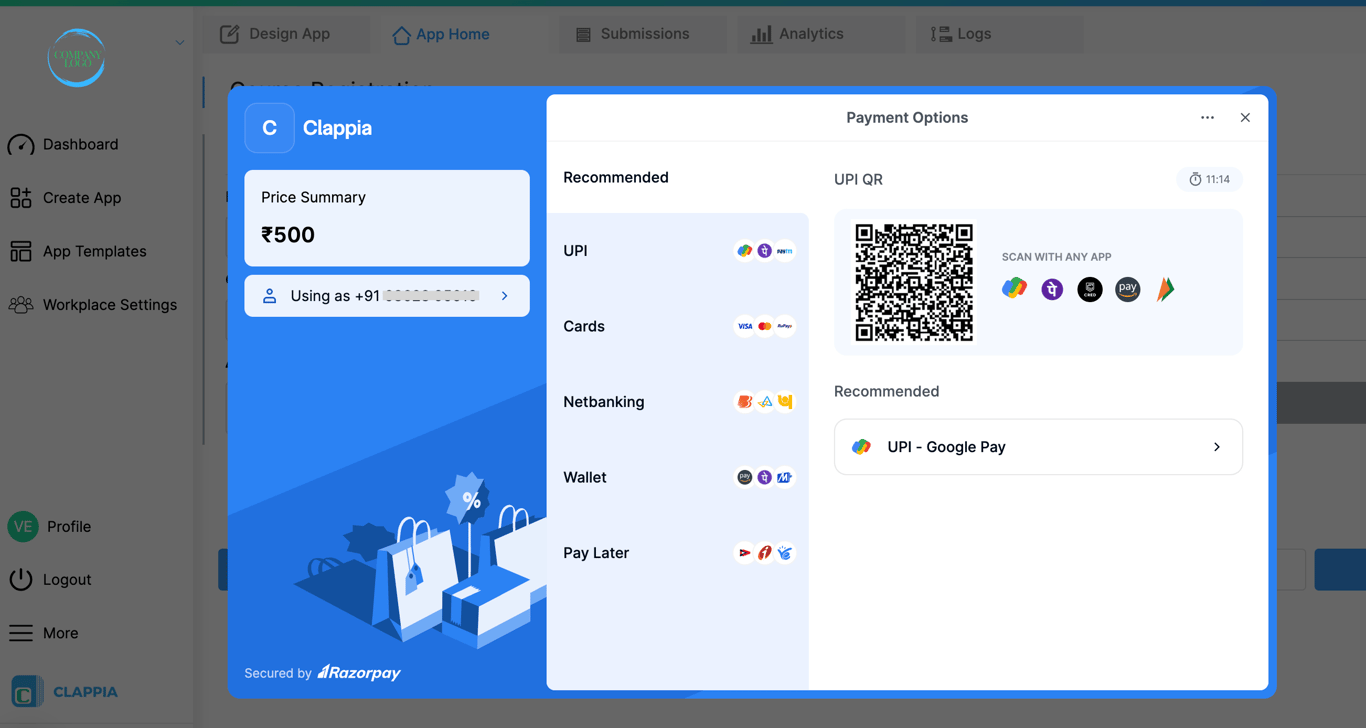Image resolution: width=1366 pixels, height=728 pixels.
Task: Select Netbanking payment method
Action: coord(678,402)
